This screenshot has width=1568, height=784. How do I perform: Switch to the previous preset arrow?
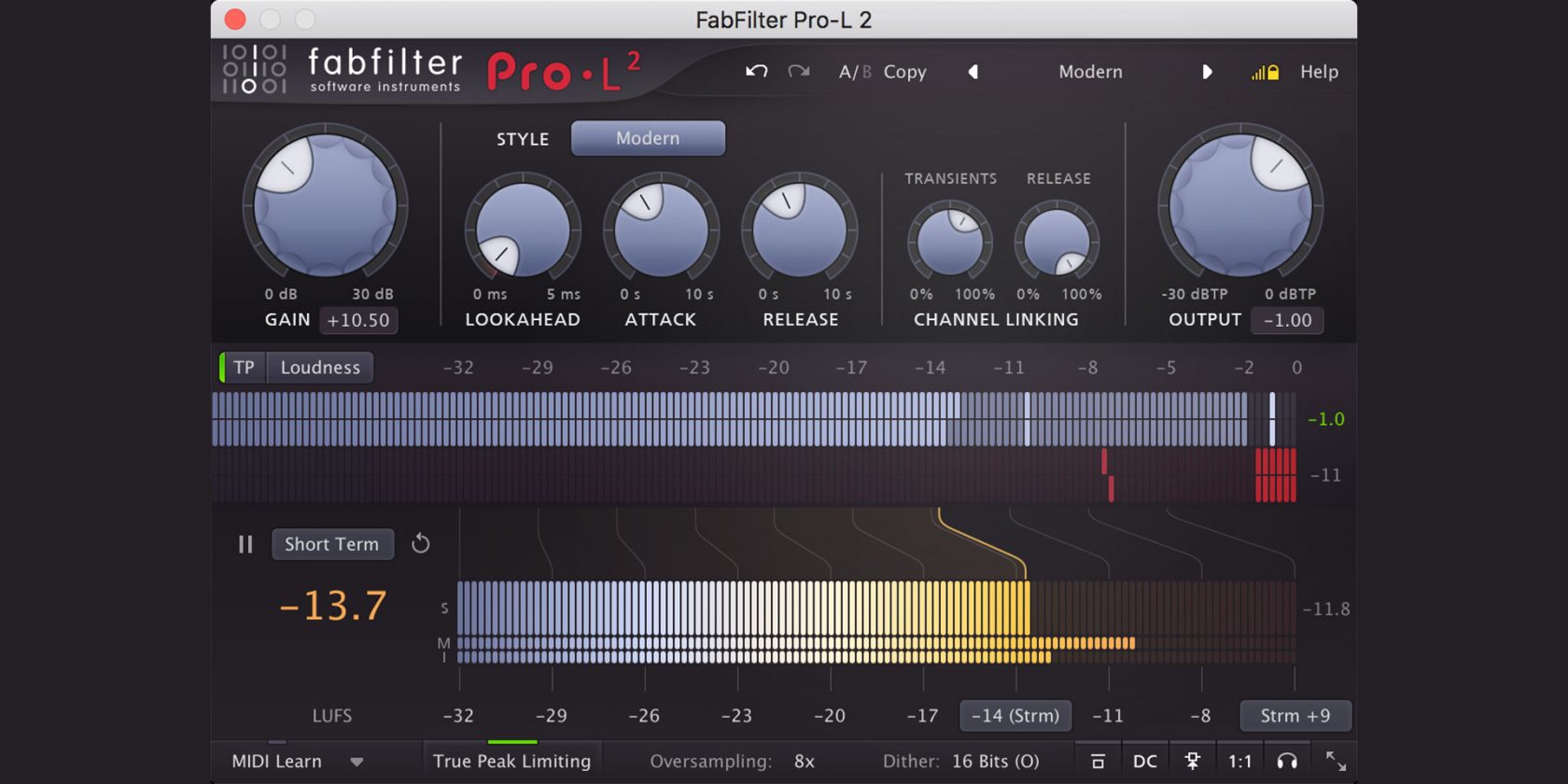[x=973, y=72]
